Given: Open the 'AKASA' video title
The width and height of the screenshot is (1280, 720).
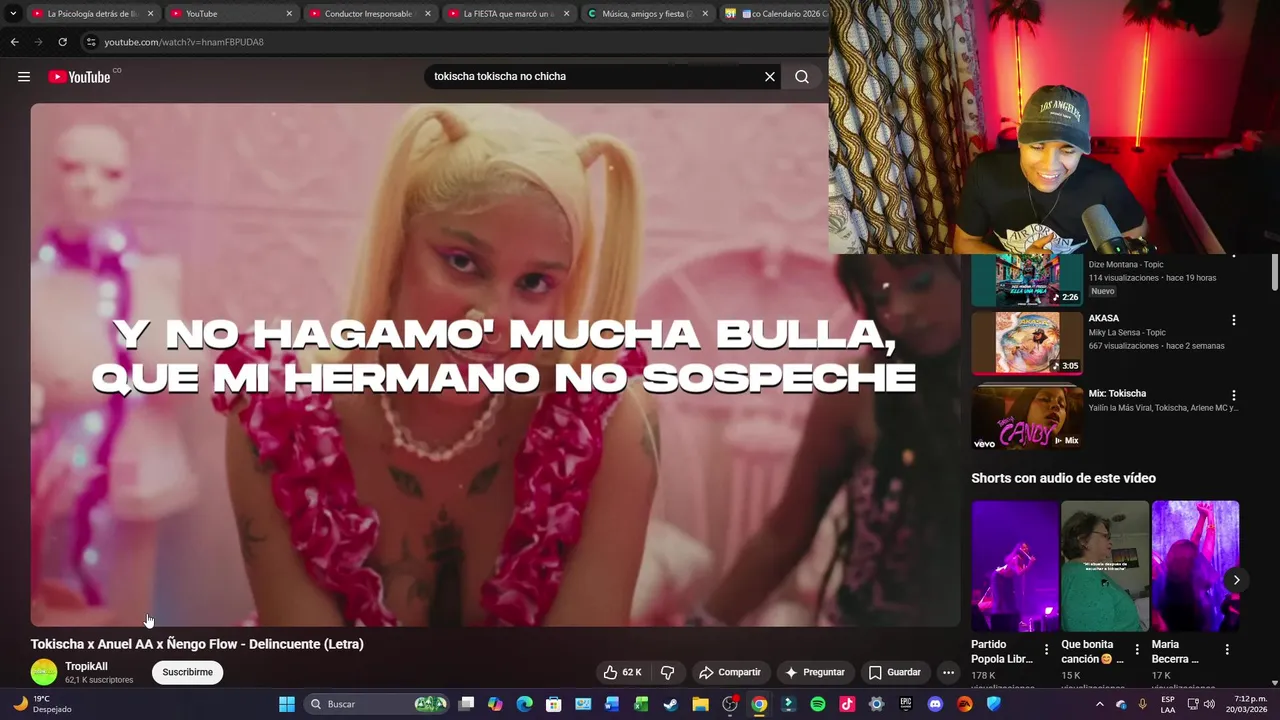Looking at the screenshot, I should point(1104,318).
